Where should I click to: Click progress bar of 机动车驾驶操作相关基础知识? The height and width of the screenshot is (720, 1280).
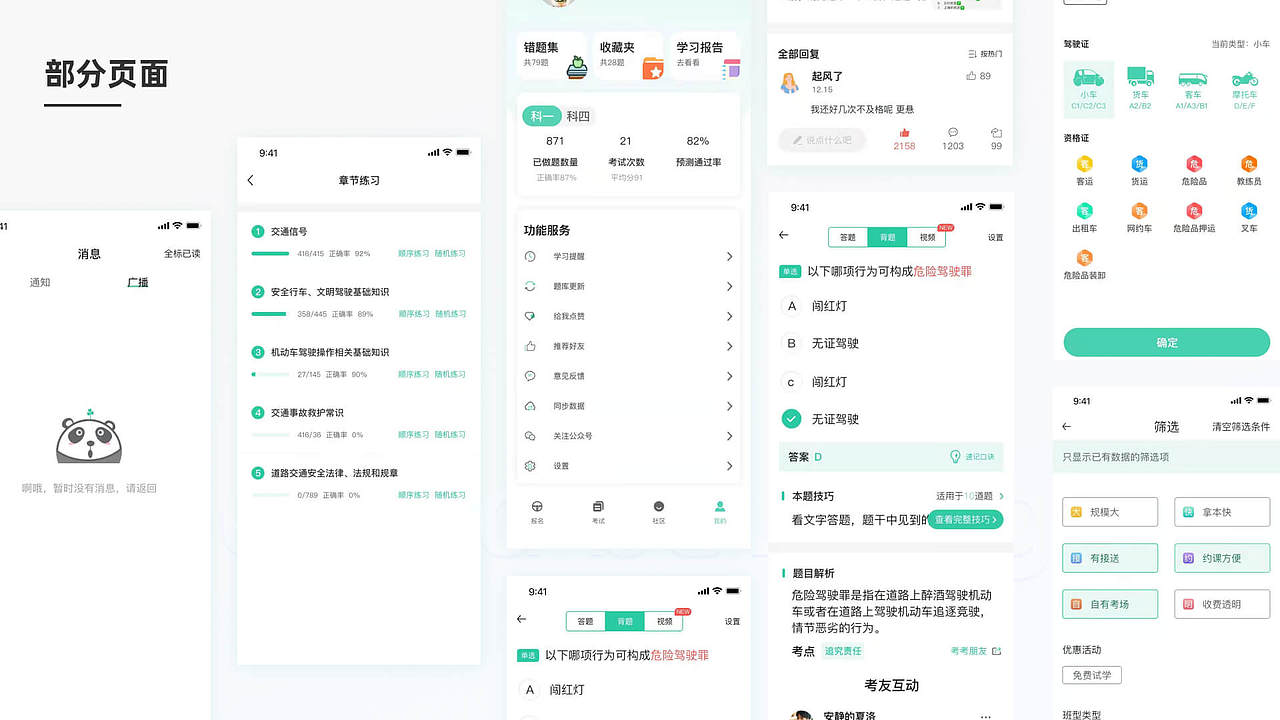(270, 374)
